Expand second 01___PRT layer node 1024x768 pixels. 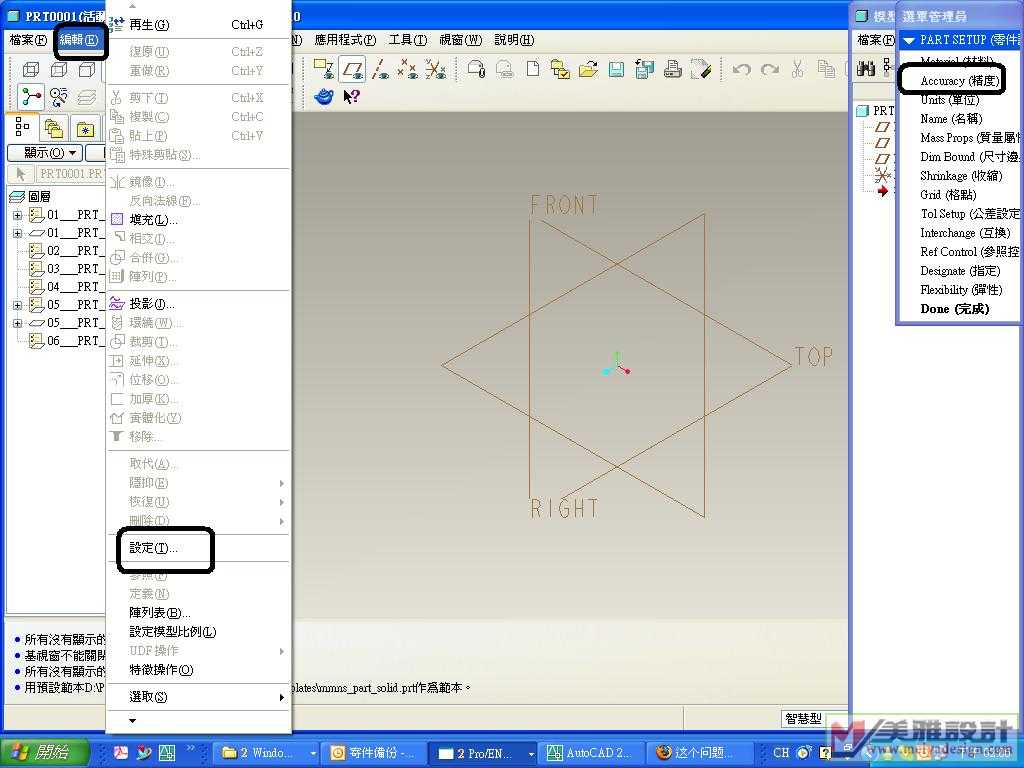click(18, 232)
